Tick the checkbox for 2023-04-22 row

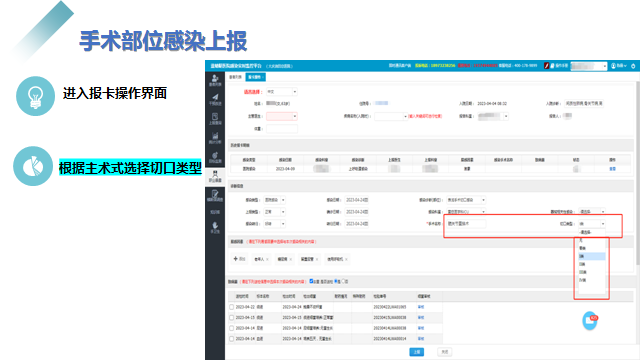tap(231, 307)
